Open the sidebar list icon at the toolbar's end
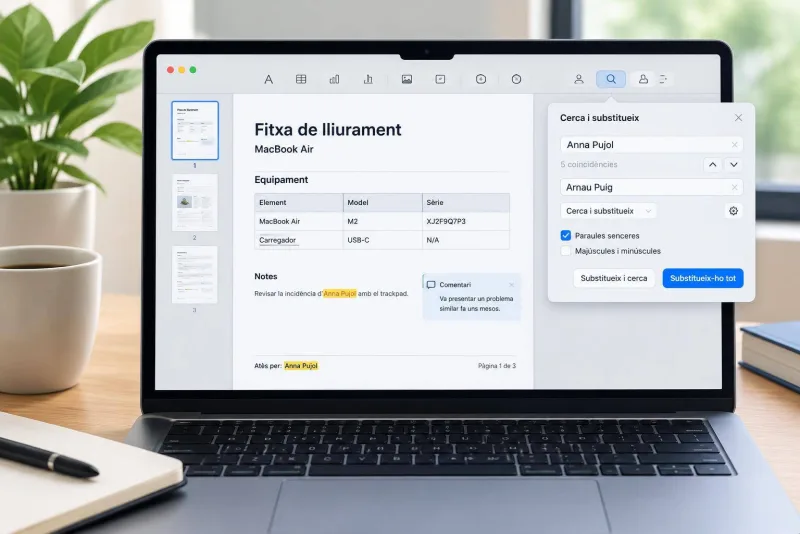The height and width of the screenshot is (534, 800). [x=663, y=79]
